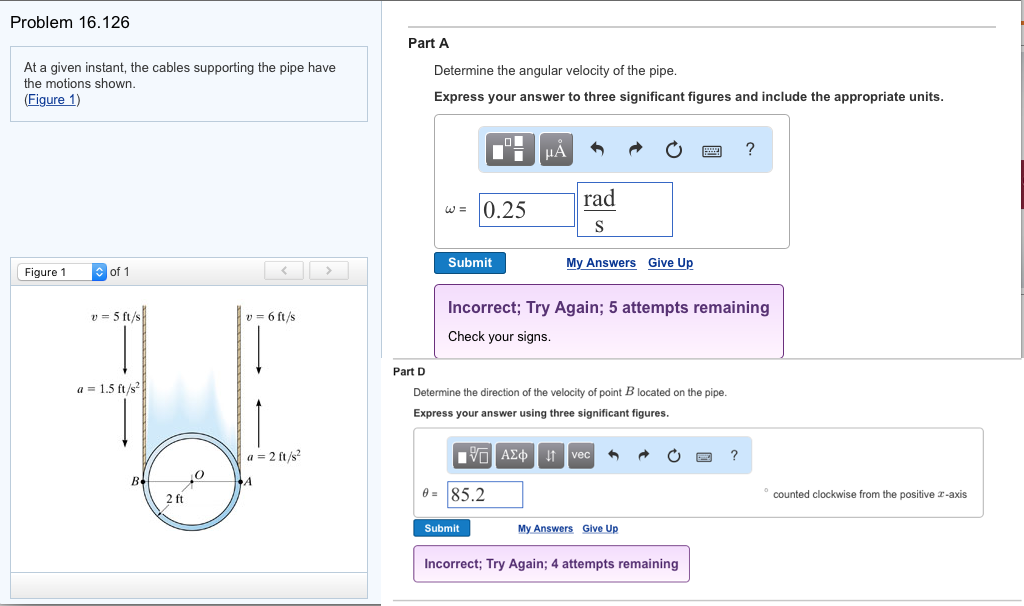Click Give Up link in Part A

(670, 263)
